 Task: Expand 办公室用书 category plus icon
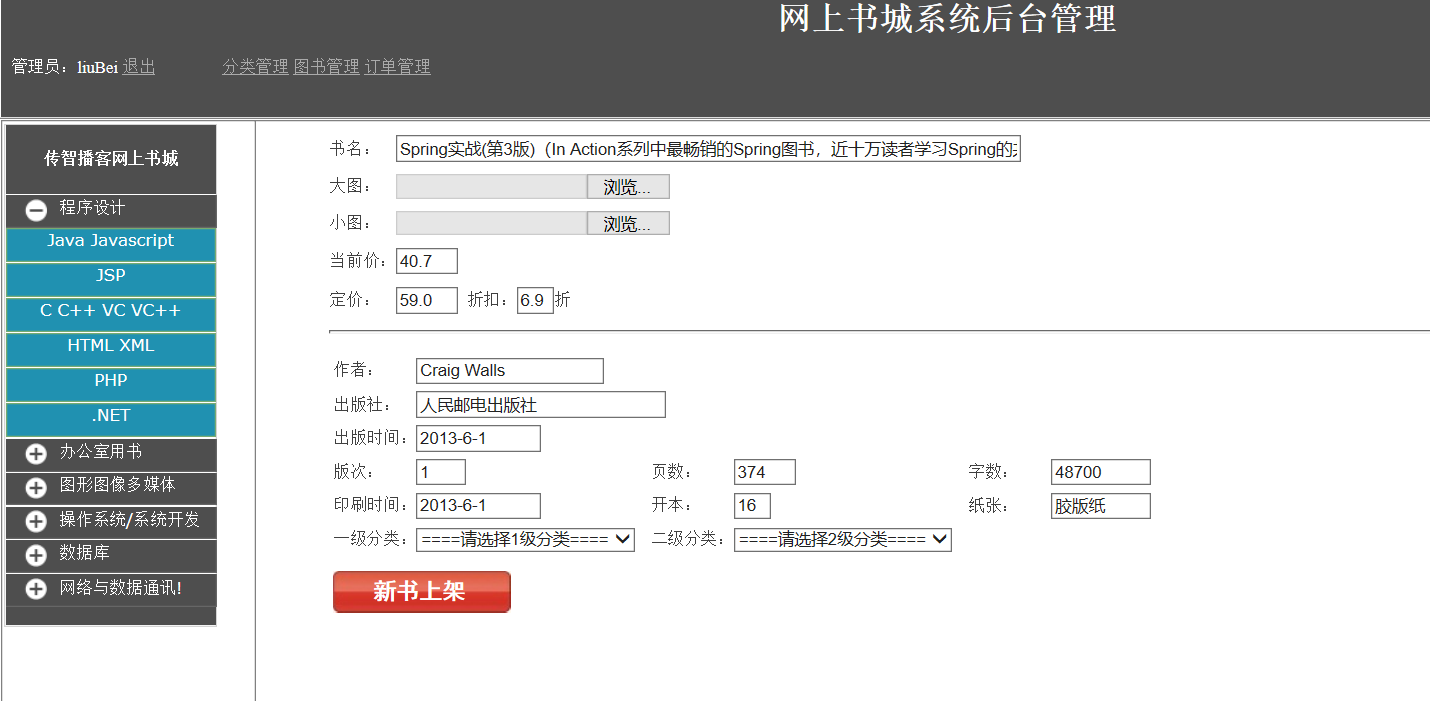(36, 454)
